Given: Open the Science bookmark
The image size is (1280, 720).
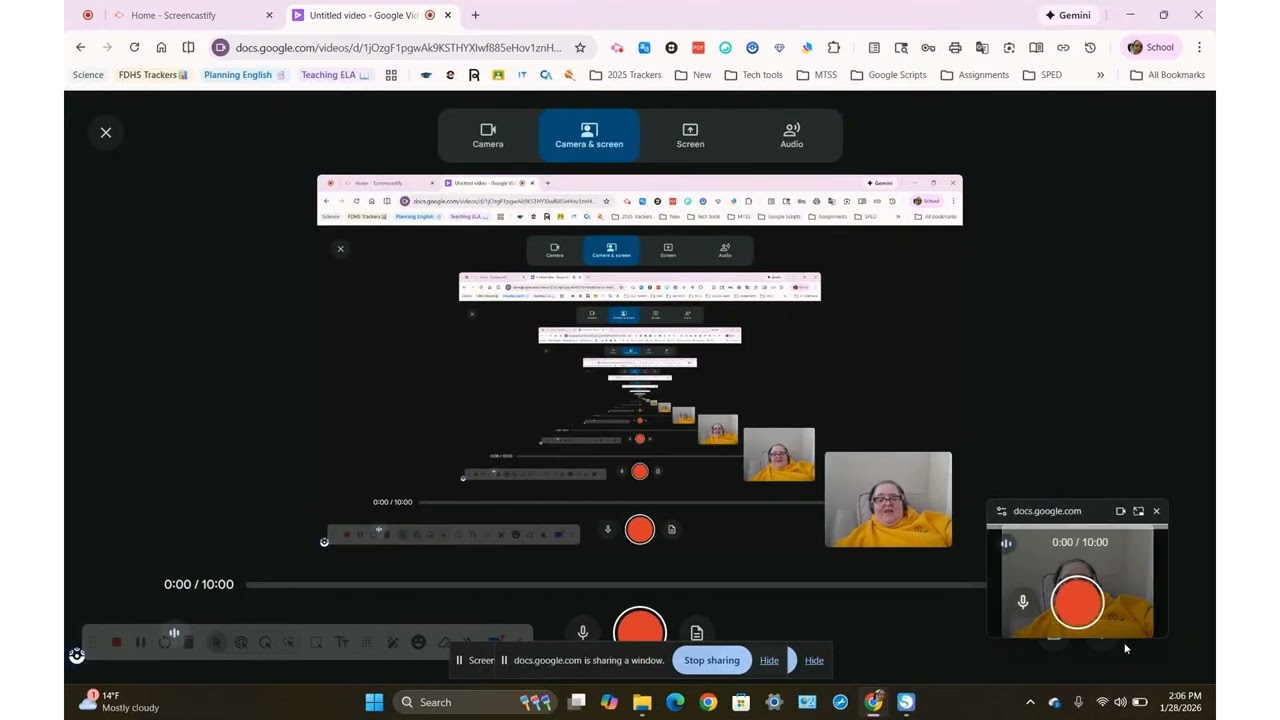Looking at the screenshot, I should tap(88, 75).
